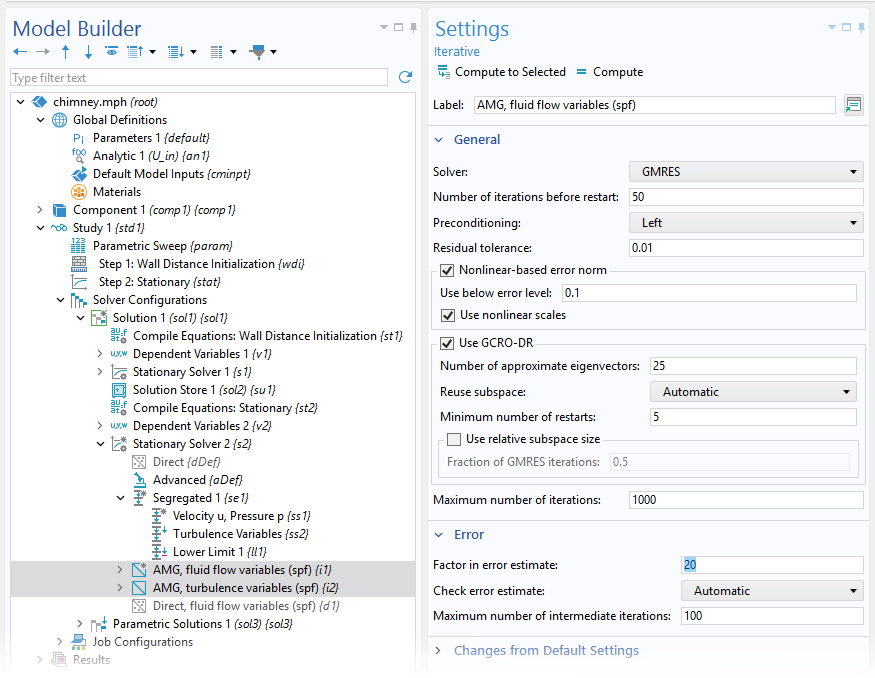Click the Residual tolerance input field

(x=745, y=248)
